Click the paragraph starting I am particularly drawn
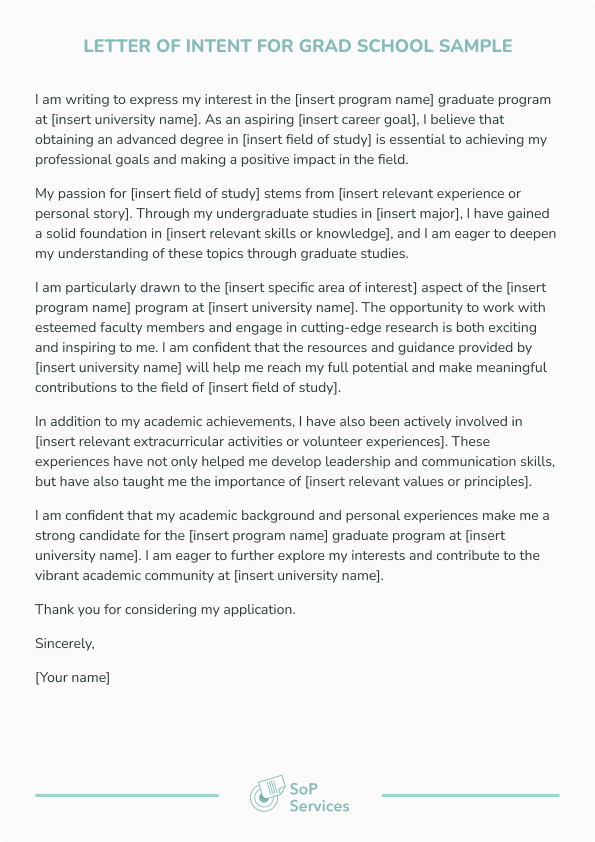This screenshot has width=595, height=842. (291, 337)
